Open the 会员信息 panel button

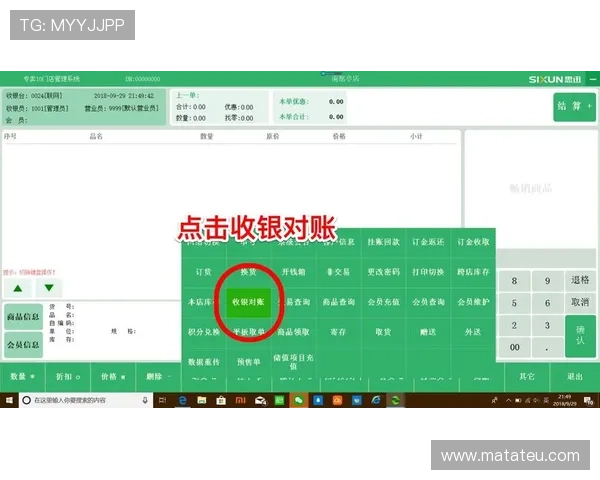pyautogui.click(x=23, y=345)
